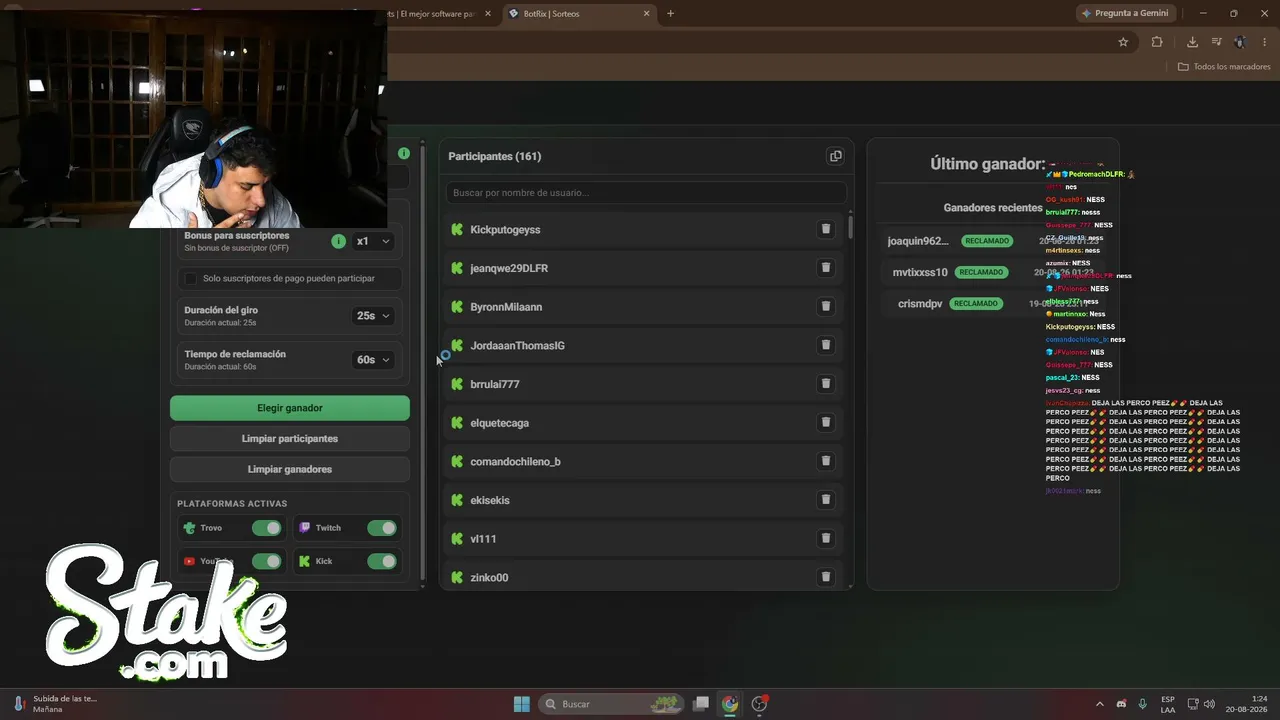
Task: Show hidden system tray icons
Action: point(1100,704)
